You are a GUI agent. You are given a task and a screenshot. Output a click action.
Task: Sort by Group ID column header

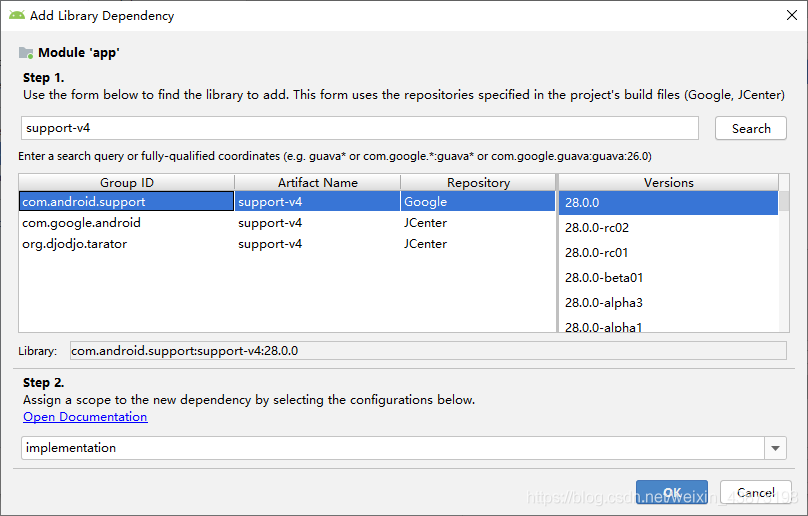coord(127,182)
